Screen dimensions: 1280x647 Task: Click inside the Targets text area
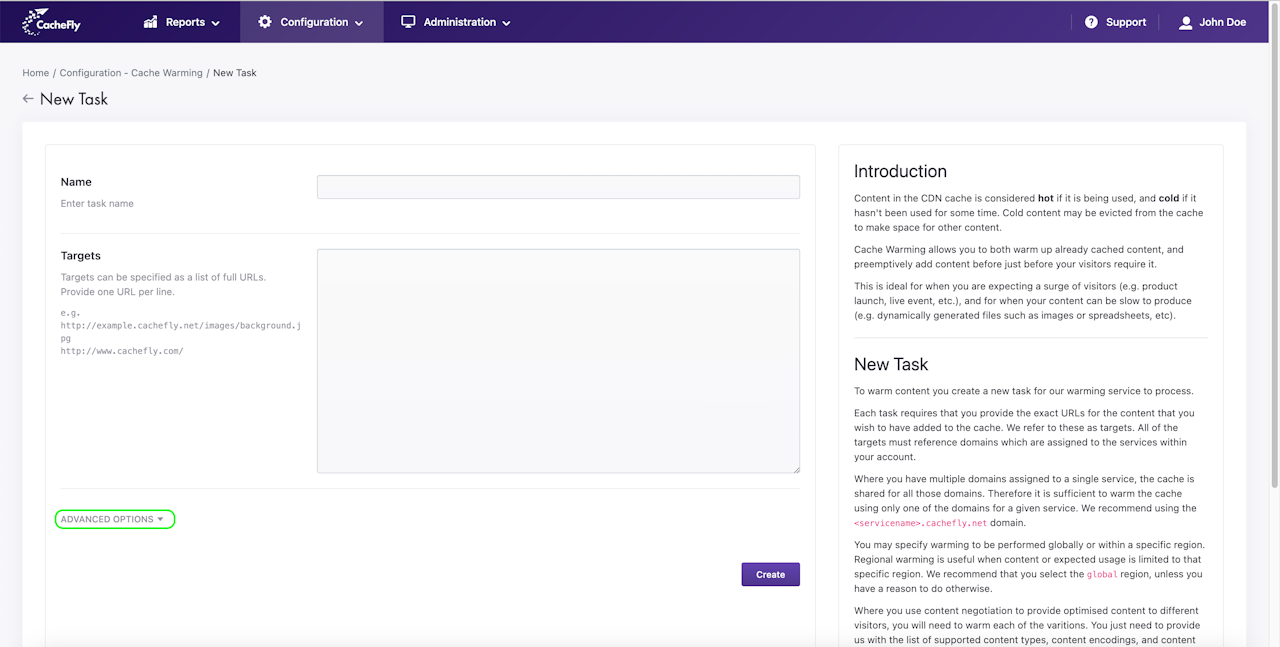(558, 360)
